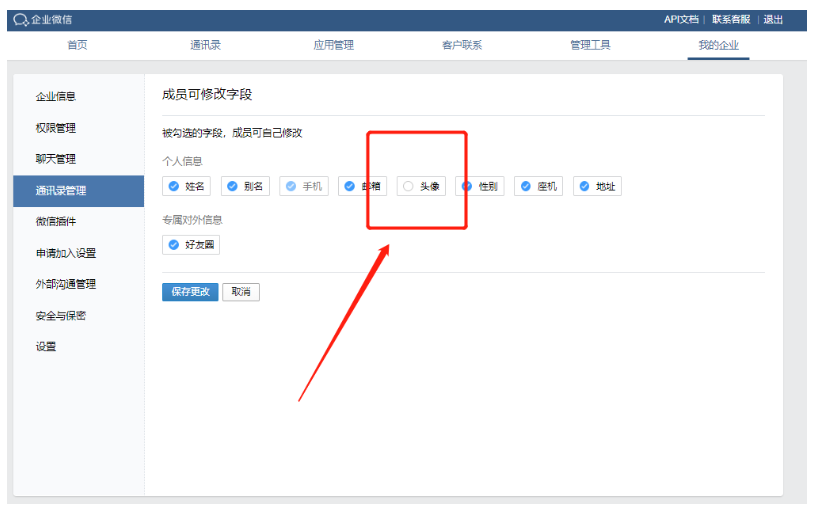
Task: Click the 企业微信 logo icon
Action: tap(21, 20)
